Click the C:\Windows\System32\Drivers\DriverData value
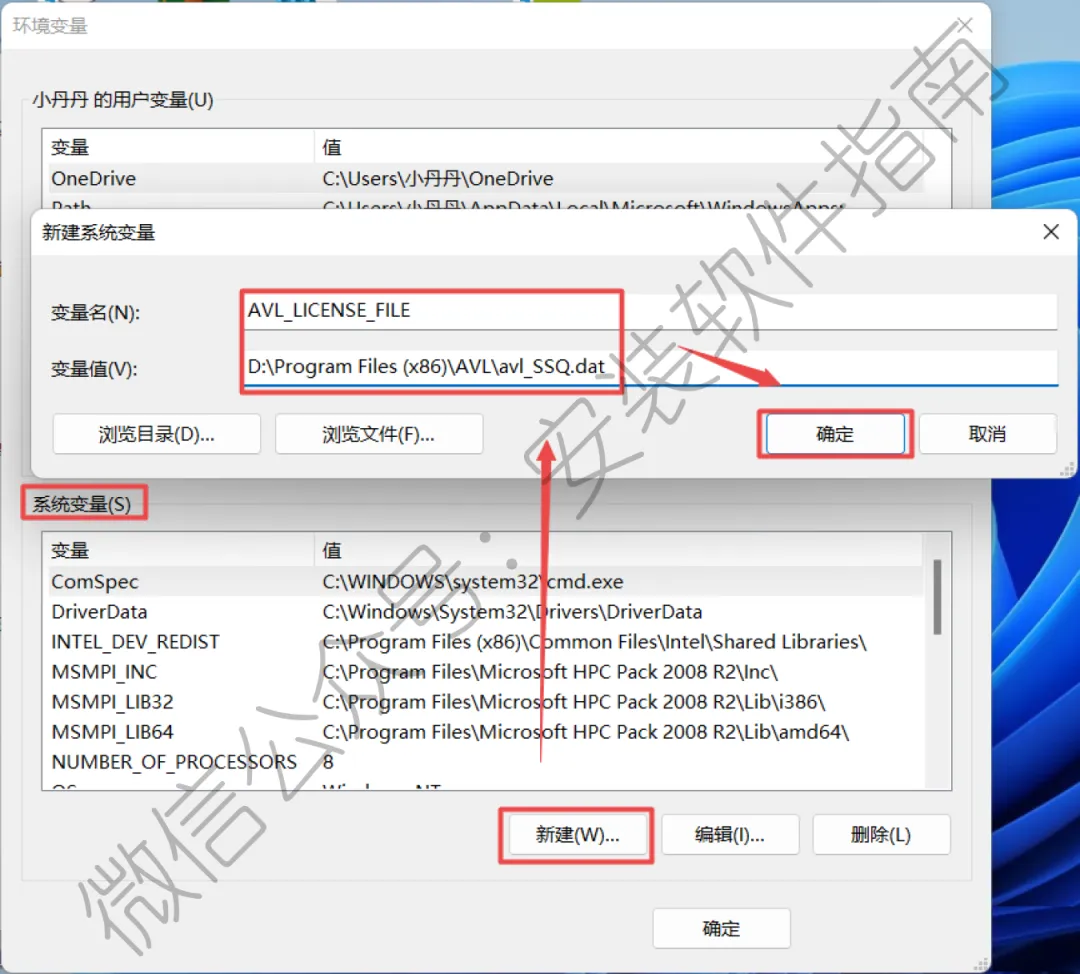Viewport: 1080px width, 974px height. click(x=512, y=612)
